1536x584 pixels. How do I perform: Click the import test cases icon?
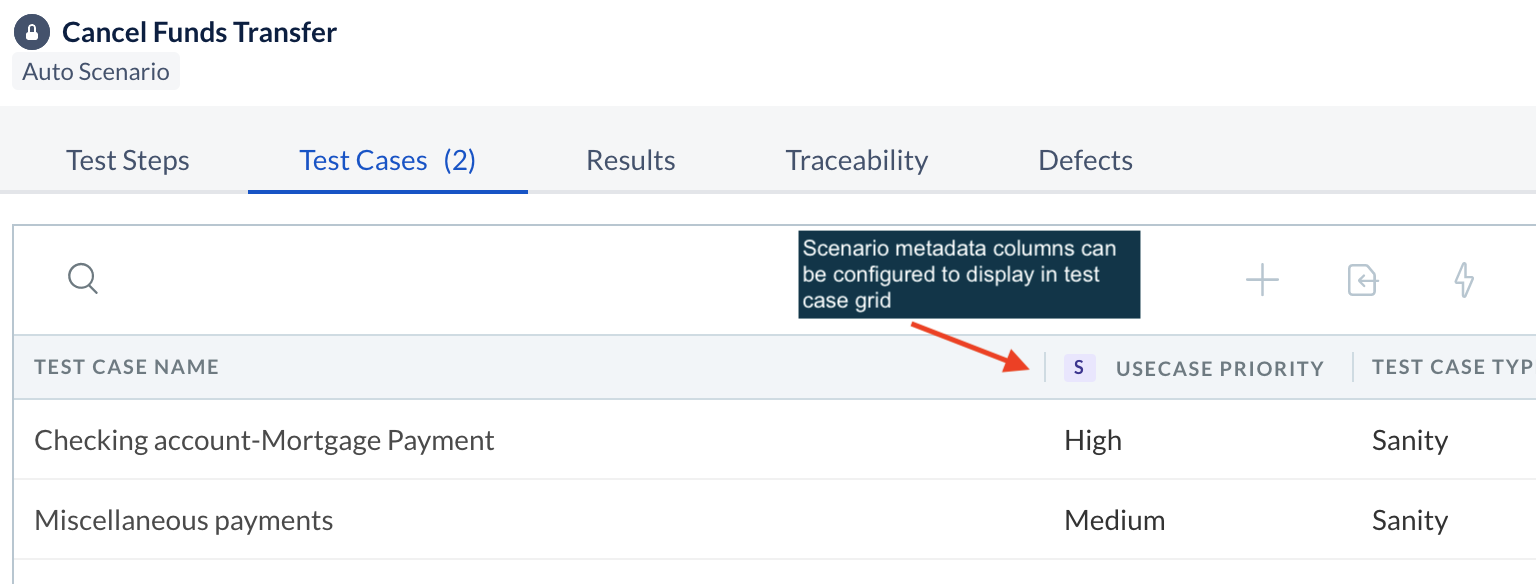[x=1363, y=280]
